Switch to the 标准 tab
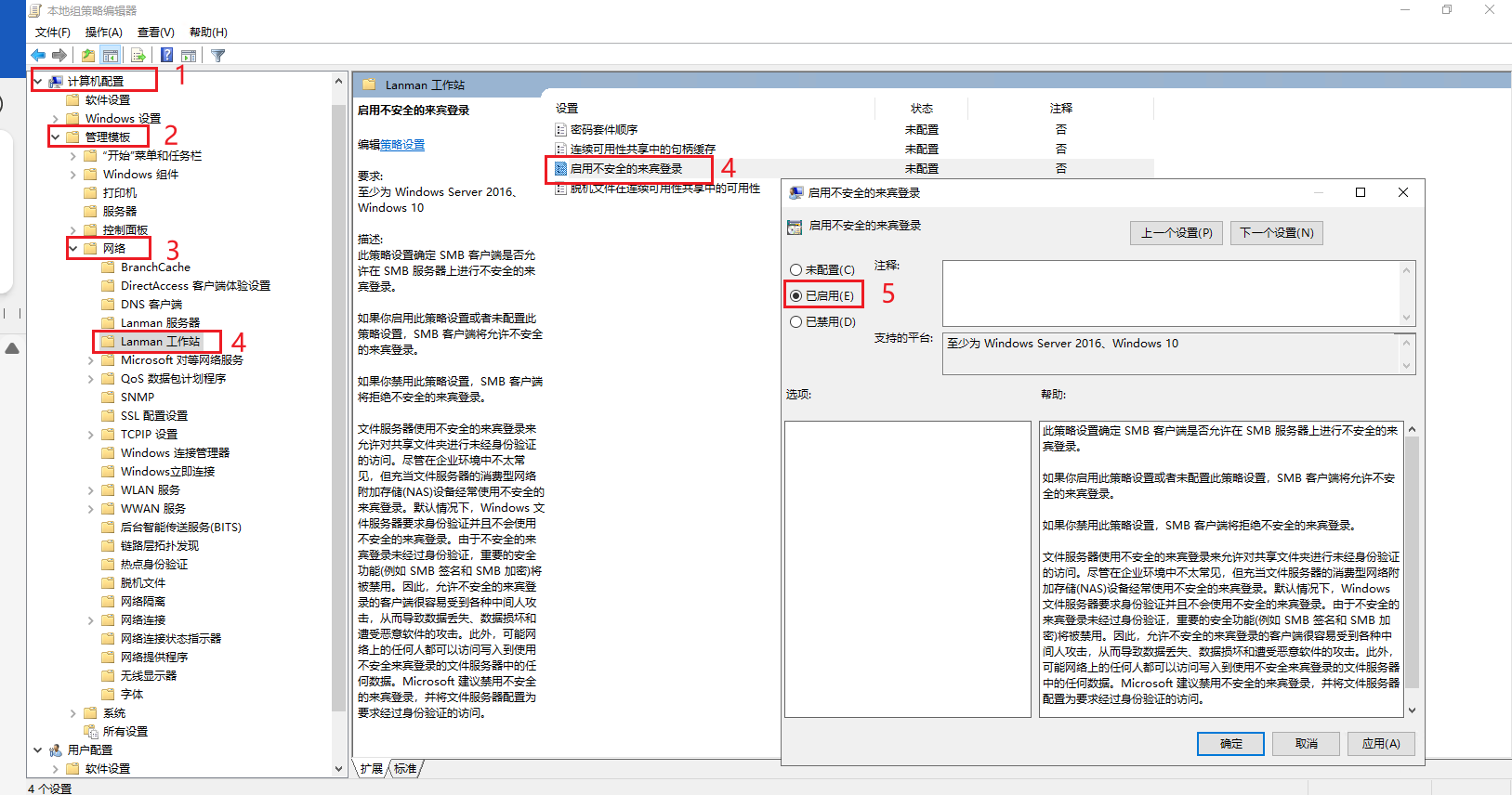 [x=405, y=769]
